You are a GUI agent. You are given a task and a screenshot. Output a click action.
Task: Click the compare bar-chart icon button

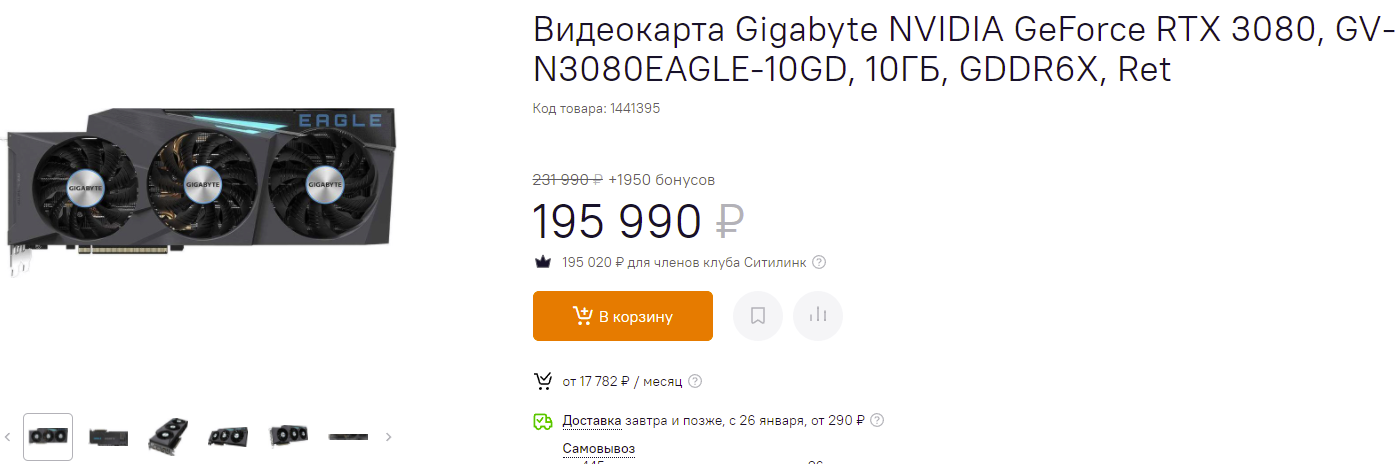coord(818,316)
